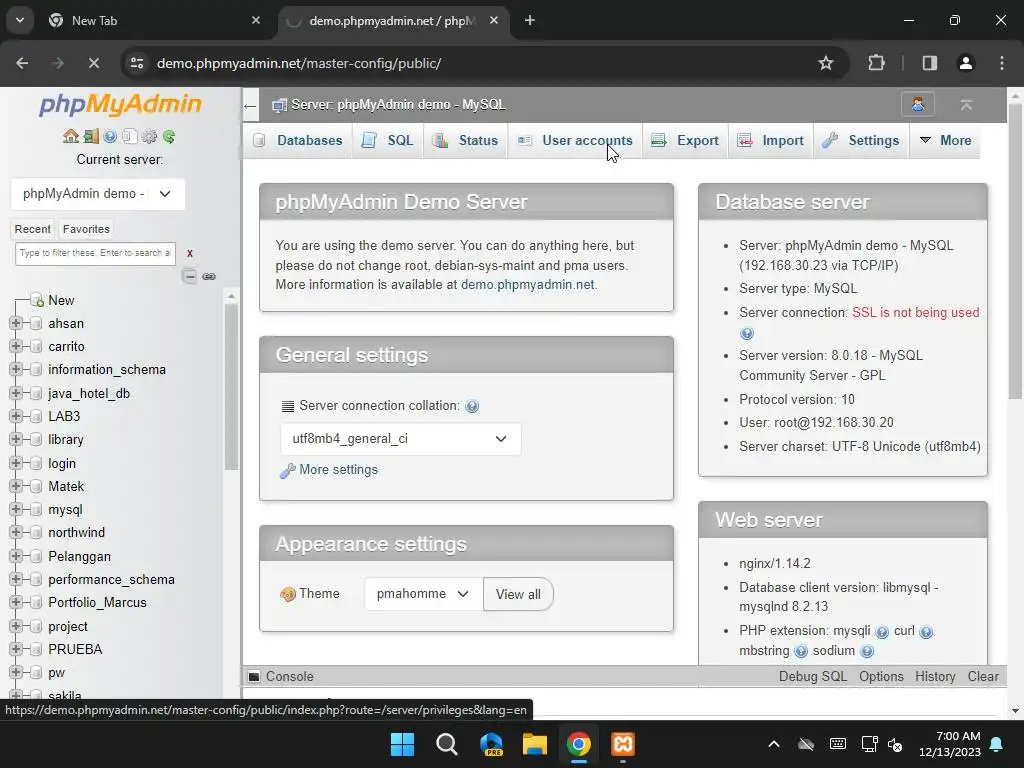Screen dimensions: 1024x768
Task: Open Chrome extensions puzzle icon
Action: (x=876, y=63)
